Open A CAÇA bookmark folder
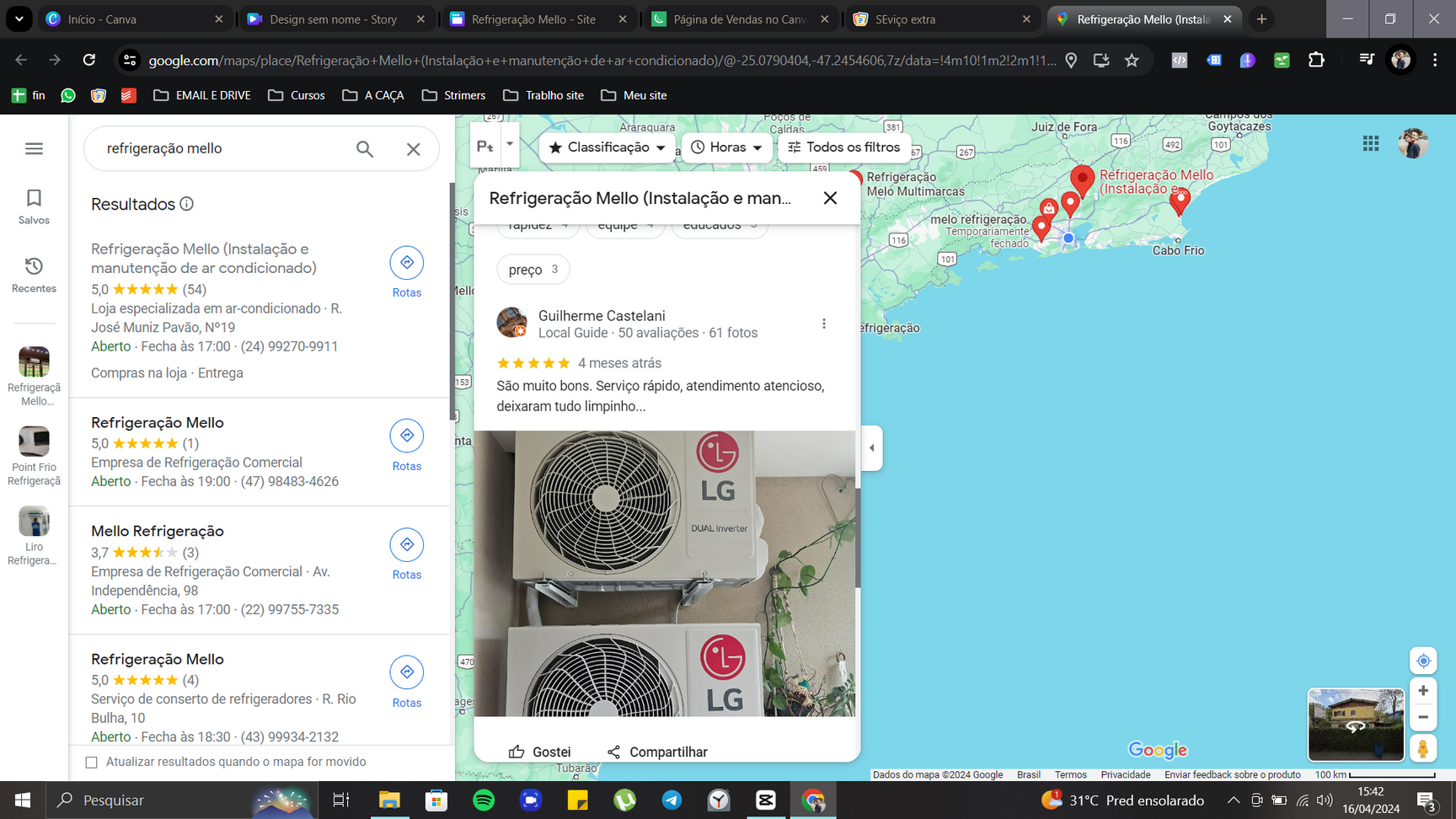Image resolution: width=1456 pixels, height=819 pixels. [x=373, y=95]
